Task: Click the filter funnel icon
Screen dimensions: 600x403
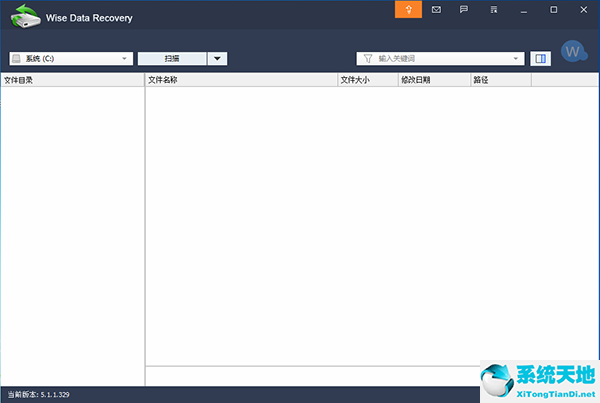Action: [x=367, y=59]
